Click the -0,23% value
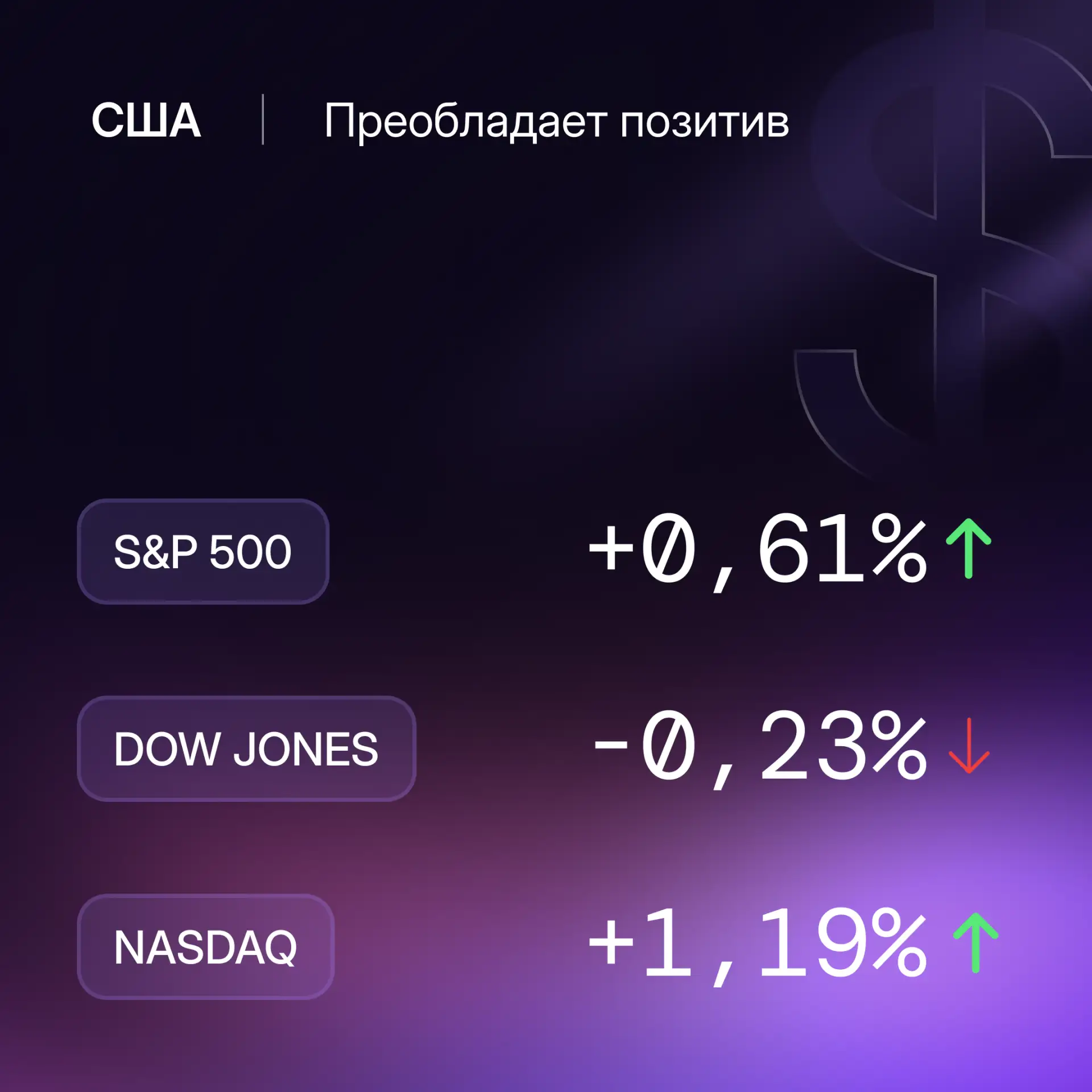The width and height of the screenshot is (1092, 1092). coord(759,747)
